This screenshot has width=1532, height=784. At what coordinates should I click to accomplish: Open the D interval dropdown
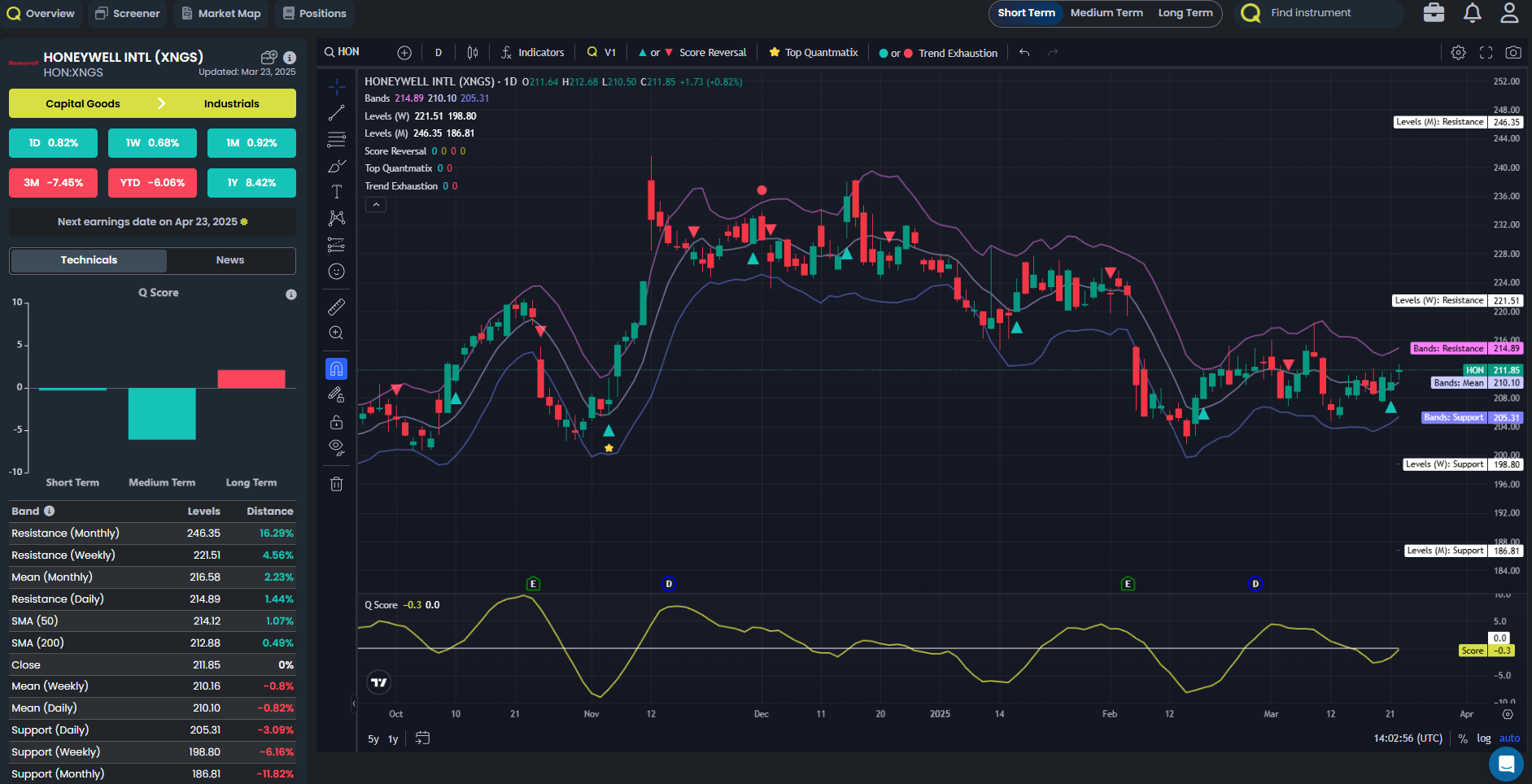[x=439, y=53]
